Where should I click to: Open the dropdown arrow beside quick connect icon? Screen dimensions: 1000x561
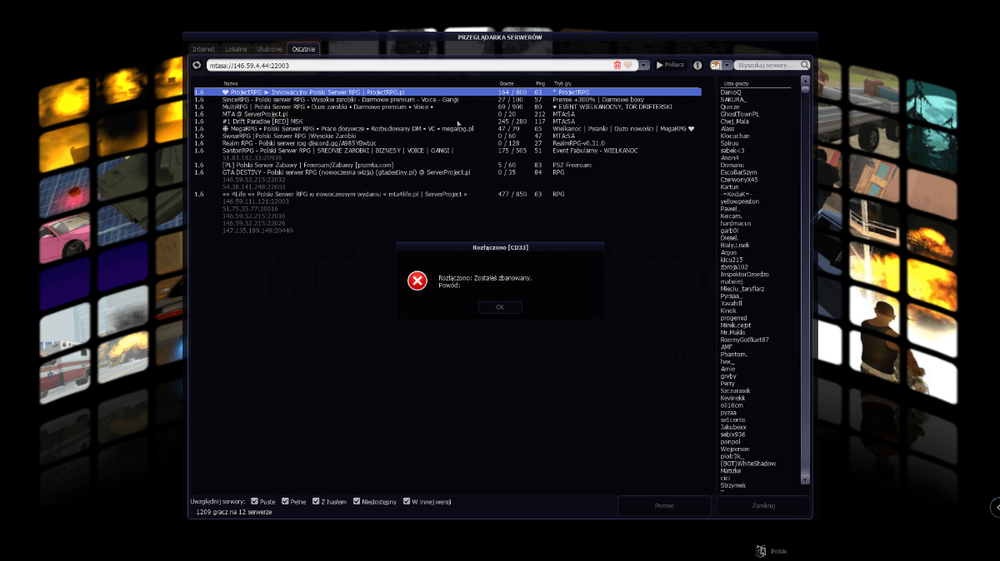pyautogui.click(x=727, y=65)
